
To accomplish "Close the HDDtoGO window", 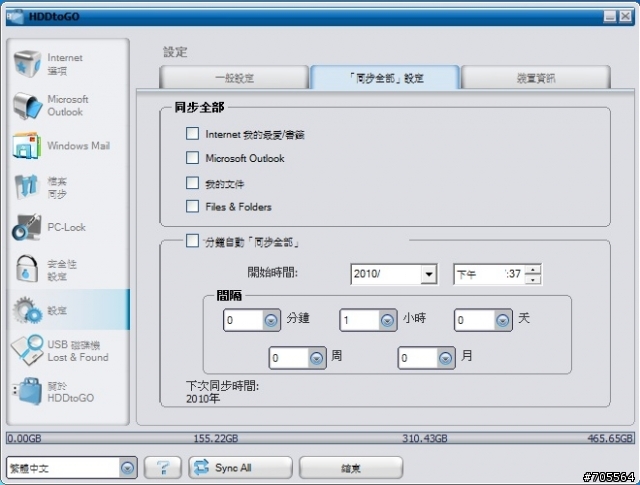I will point(625,16).
